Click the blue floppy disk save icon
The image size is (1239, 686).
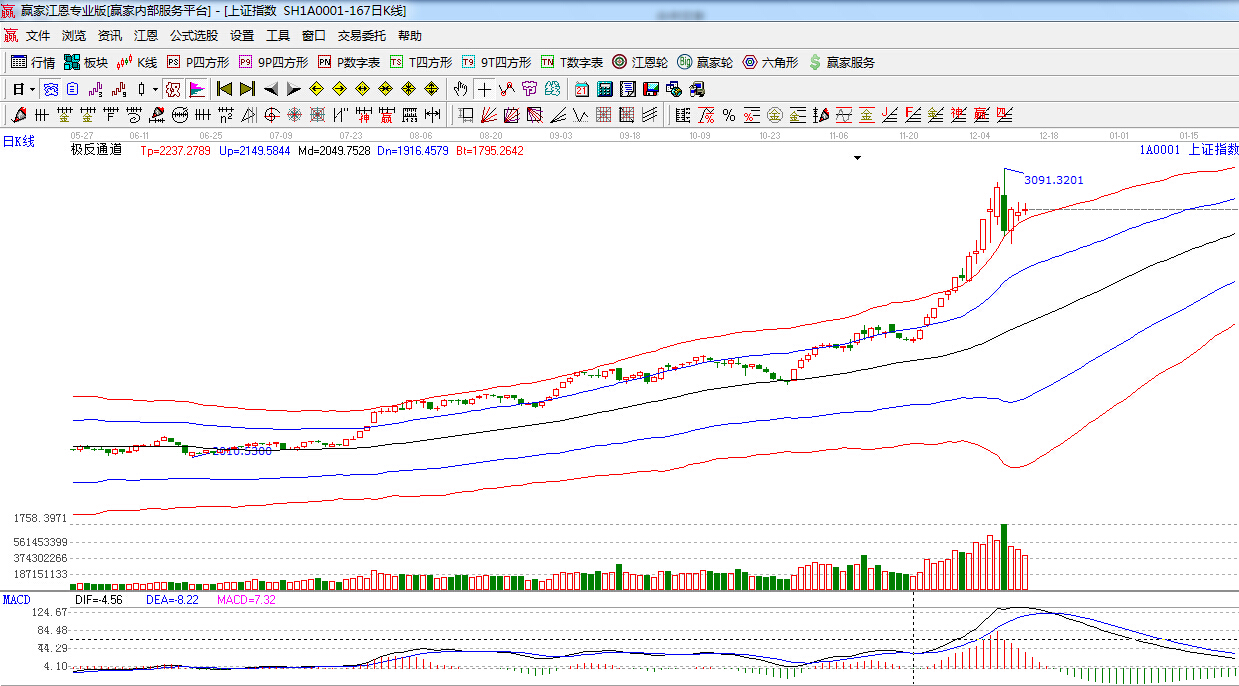pyautogui.click(x=651, y=89)
